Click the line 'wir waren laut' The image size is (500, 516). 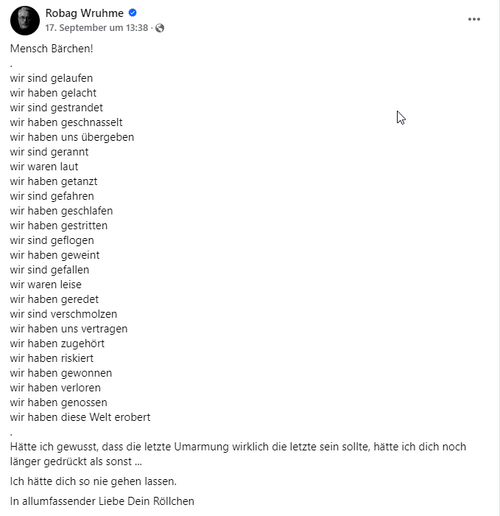click(44, 167)
